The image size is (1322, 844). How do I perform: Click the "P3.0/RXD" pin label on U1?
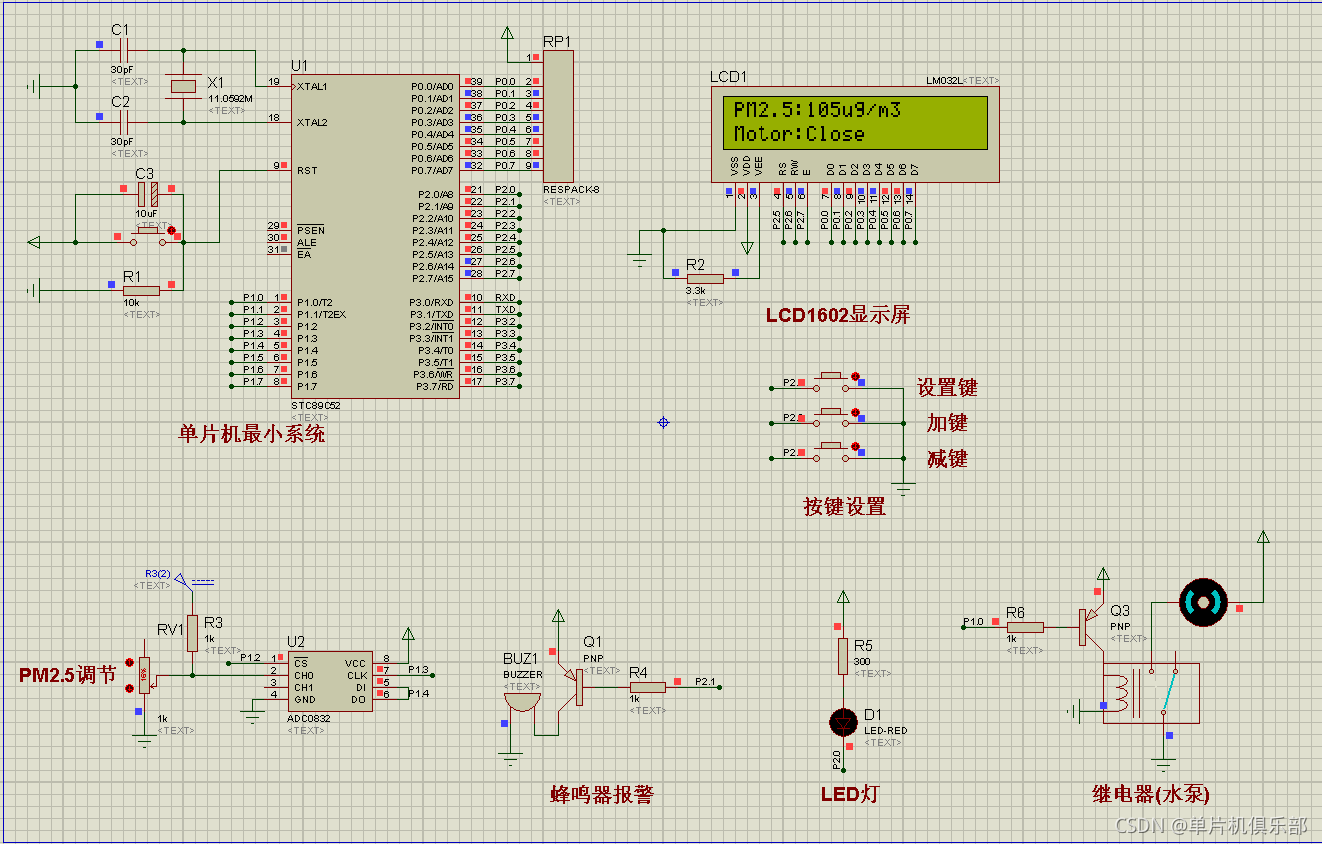(x=431, y=302)
